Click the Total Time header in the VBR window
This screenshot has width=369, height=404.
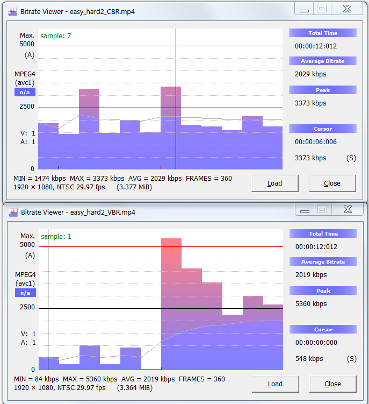click(x=323, y=234)
